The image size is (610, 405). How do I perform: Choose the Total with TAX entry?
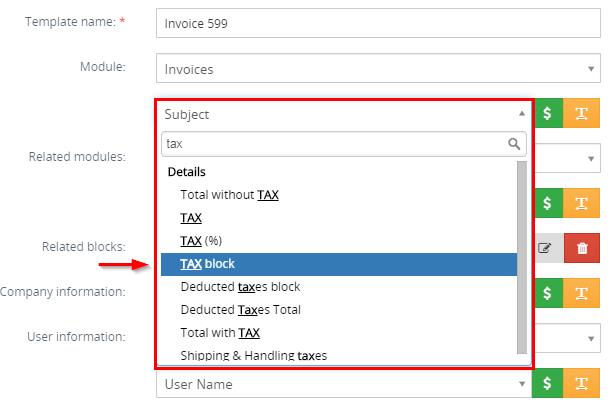point(220,333)
